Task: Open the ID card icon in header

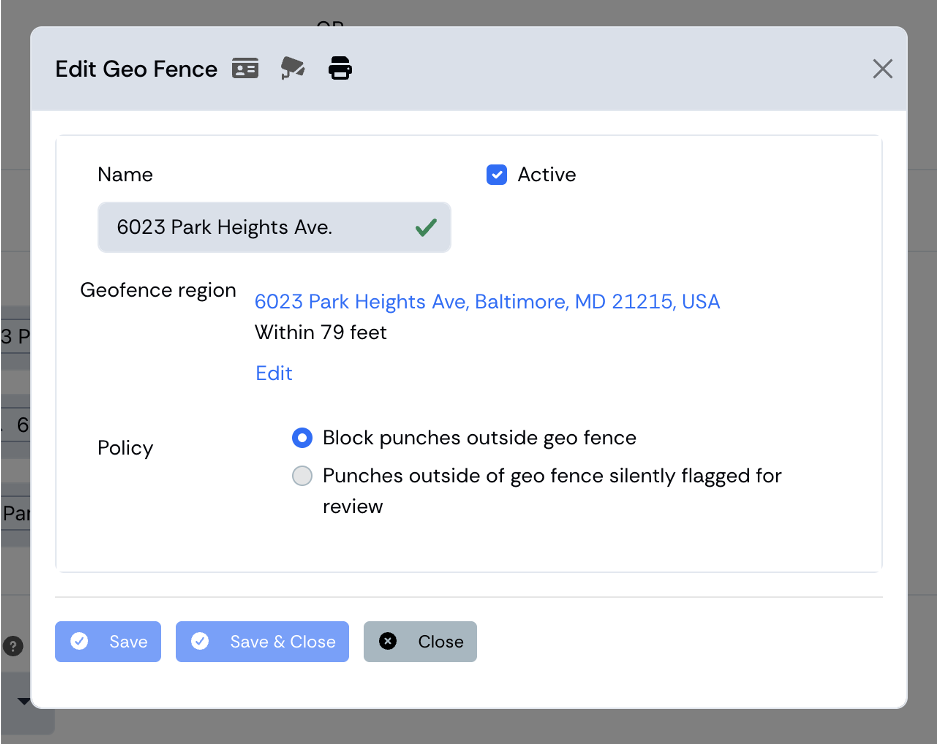Action: click(245, 69)
